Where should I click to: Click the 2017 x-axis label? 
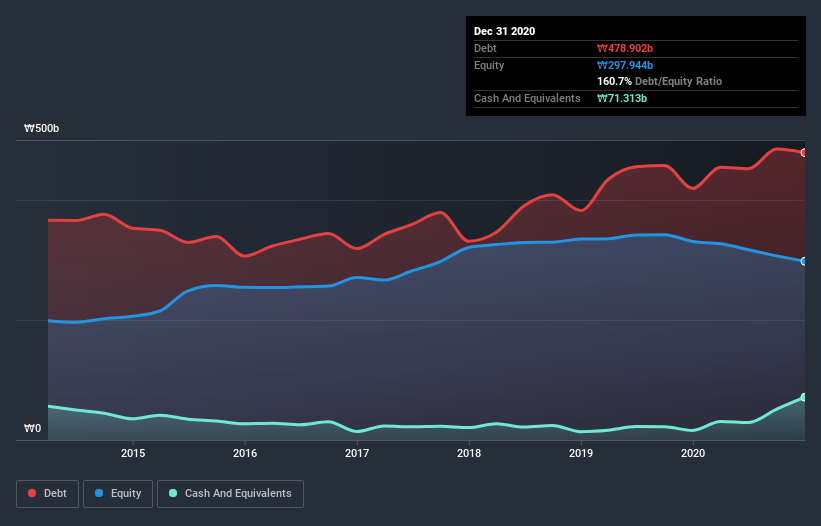click(357, 453)
